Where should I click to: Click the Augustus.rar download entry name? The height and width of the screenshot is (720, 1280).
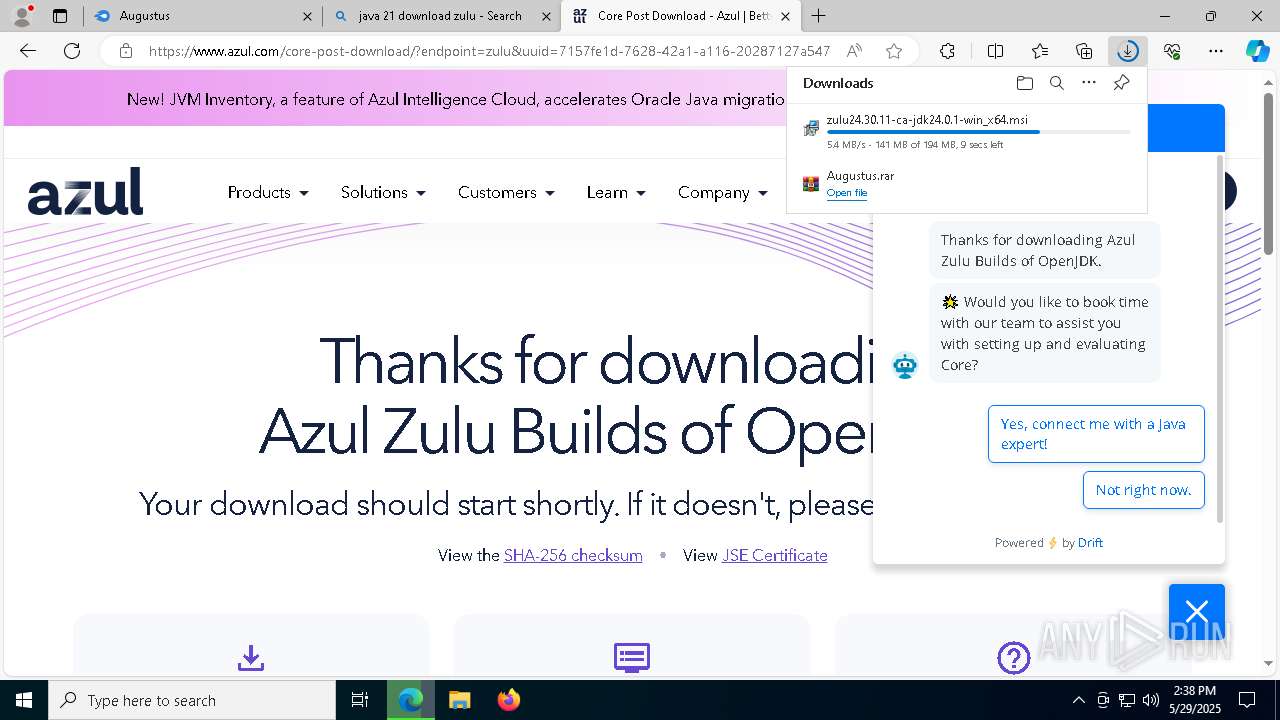[860, 176]
